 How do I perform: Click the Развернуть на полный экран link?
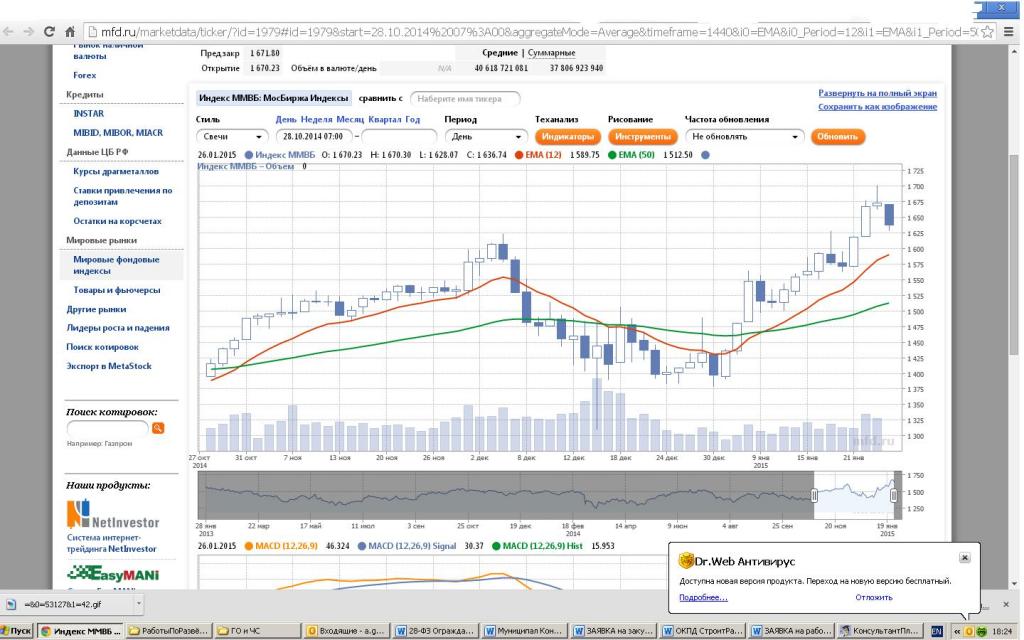877,93
